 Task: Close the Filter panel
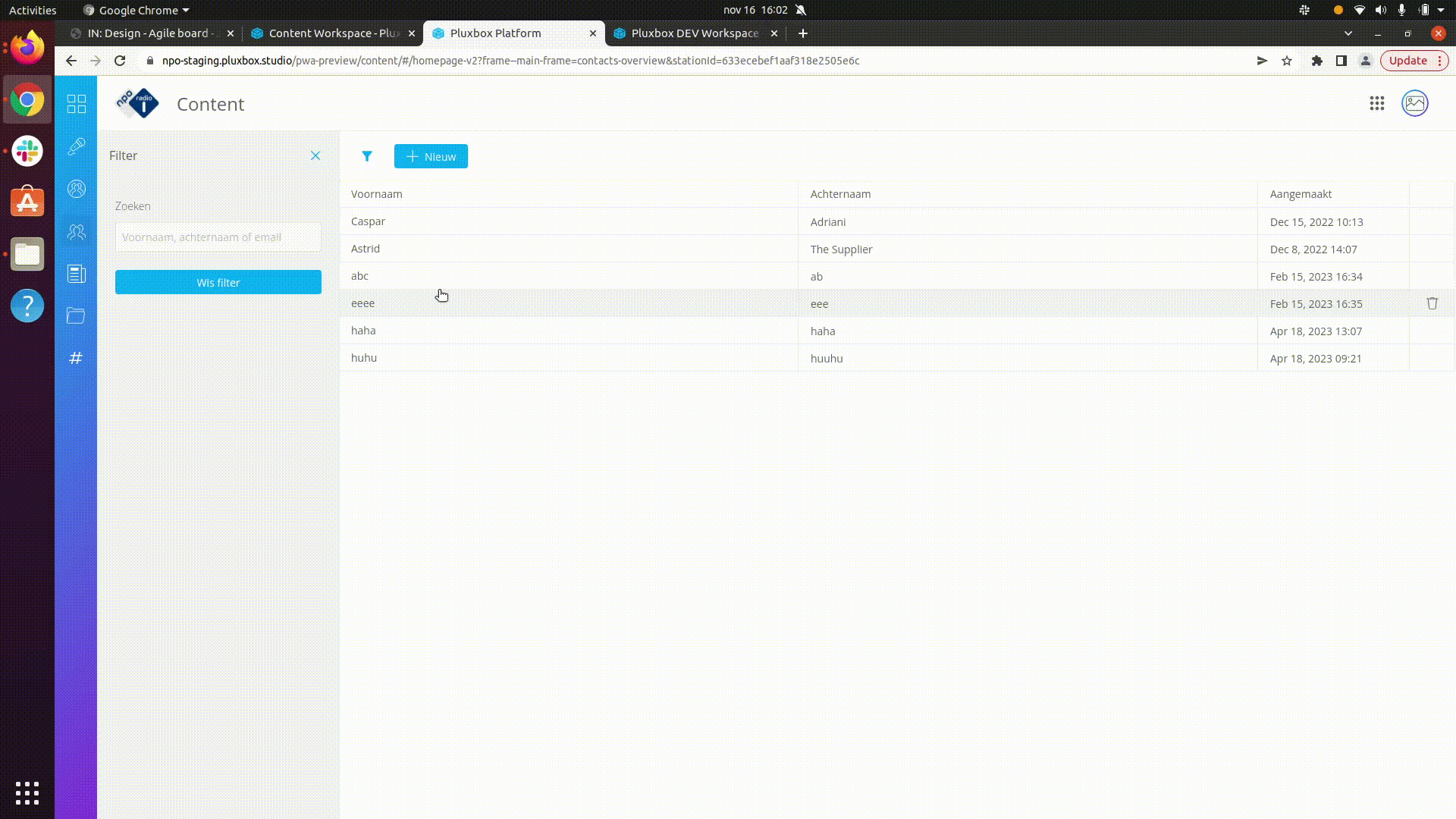315,155
